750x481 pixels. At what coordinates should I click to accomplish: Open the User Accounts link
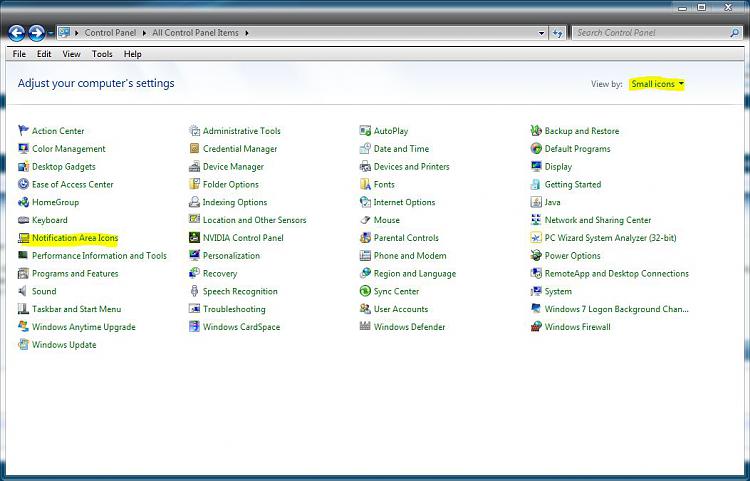(x=401, y=309)
